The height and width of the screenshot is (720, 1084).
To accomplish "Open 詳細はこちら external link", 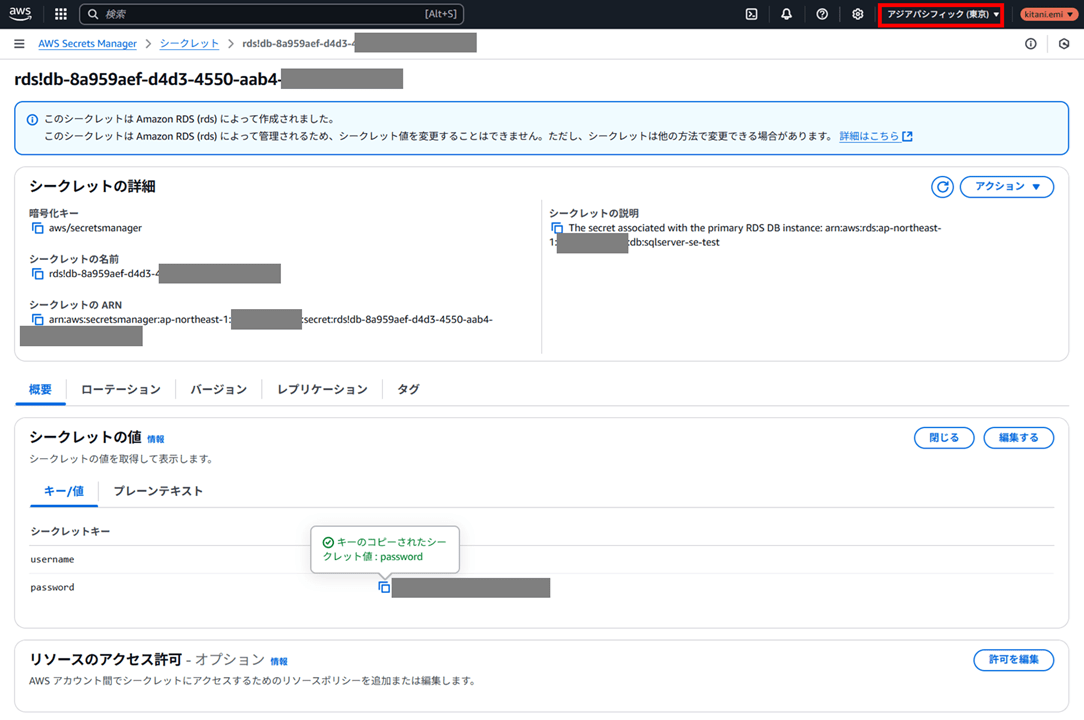I will tap(875, 136).
